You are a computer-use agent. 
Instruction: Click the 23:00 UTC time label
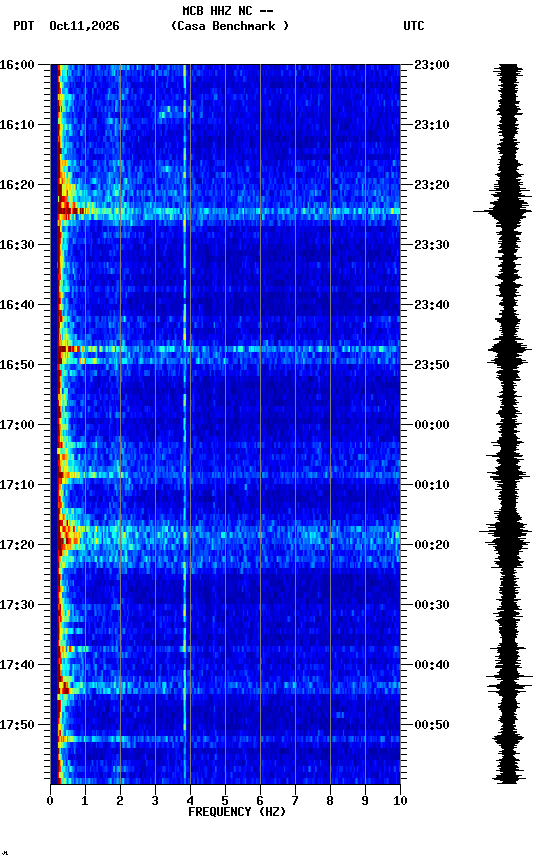coord(432,65)
